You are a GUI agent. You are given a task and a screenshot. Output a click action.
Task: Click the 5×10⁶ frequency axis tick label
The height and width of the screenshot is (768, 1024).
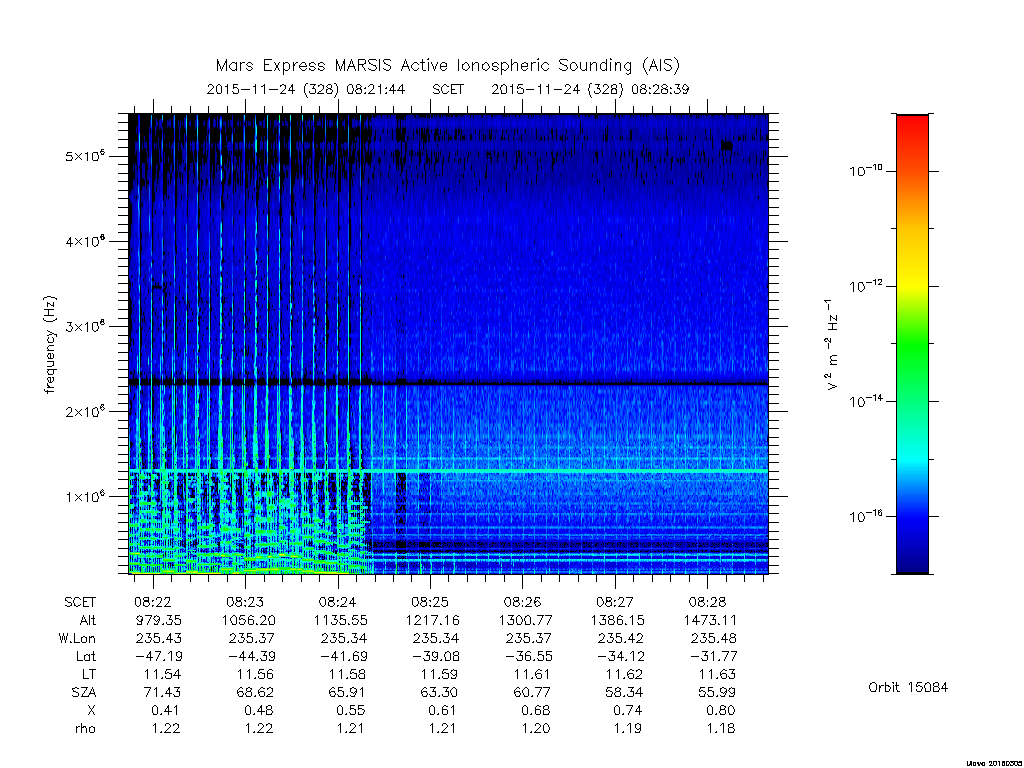[x=85, y=156]
